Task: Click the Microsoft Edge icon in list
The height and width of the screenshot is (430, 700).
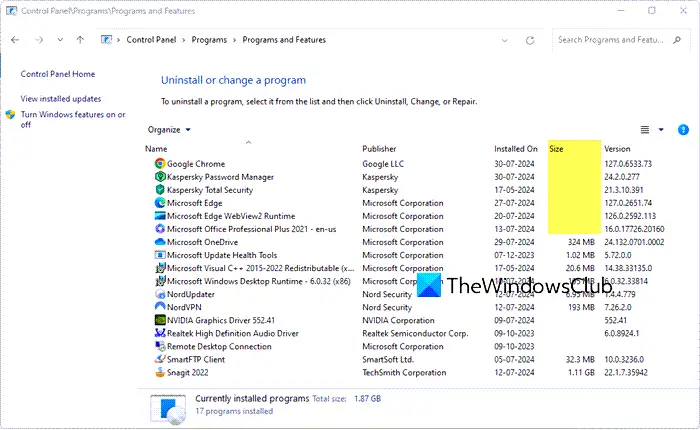Action: [x=160, y=203]
